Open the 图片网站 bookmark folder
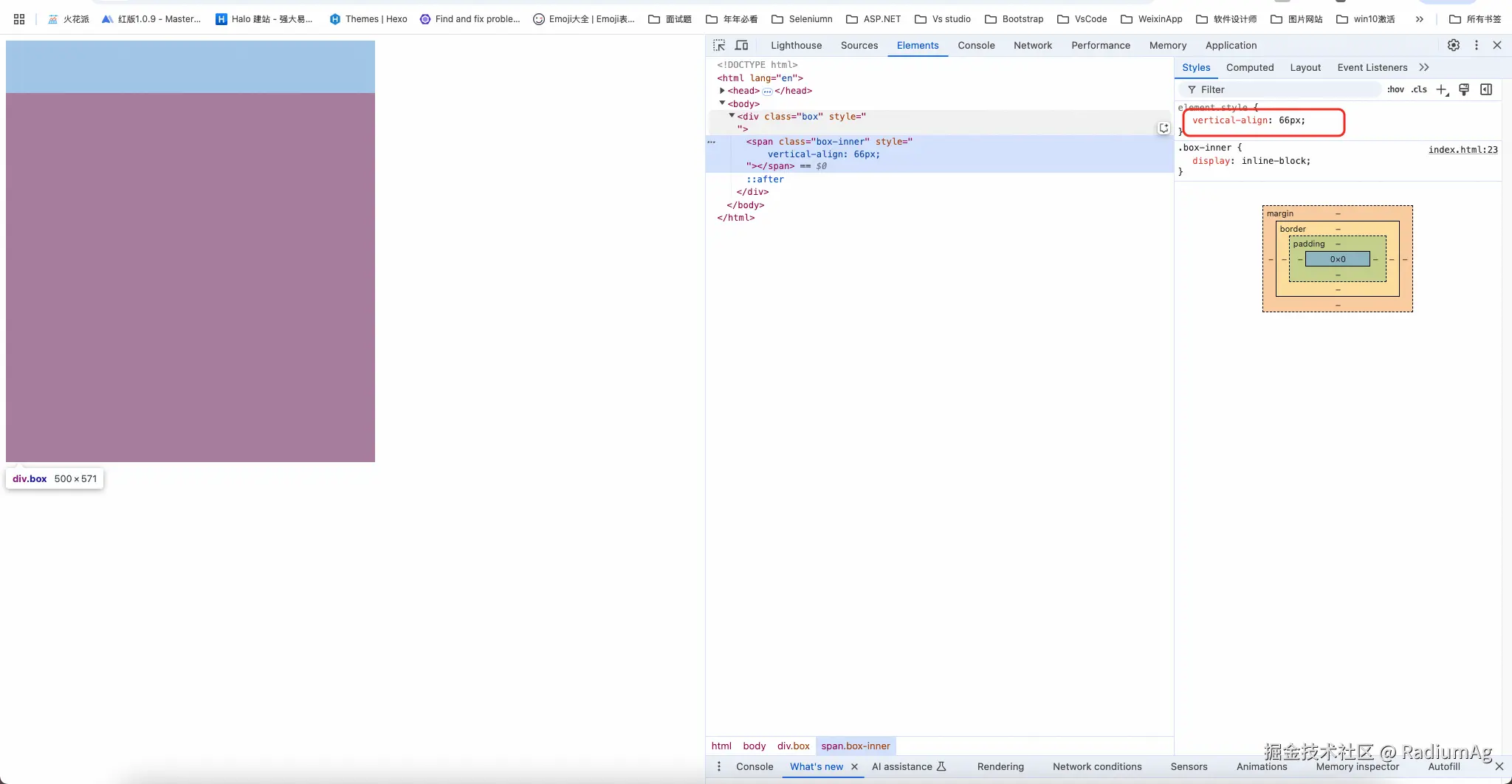Viewport: 1512px width, 784px height. (x=1296, y=19)
